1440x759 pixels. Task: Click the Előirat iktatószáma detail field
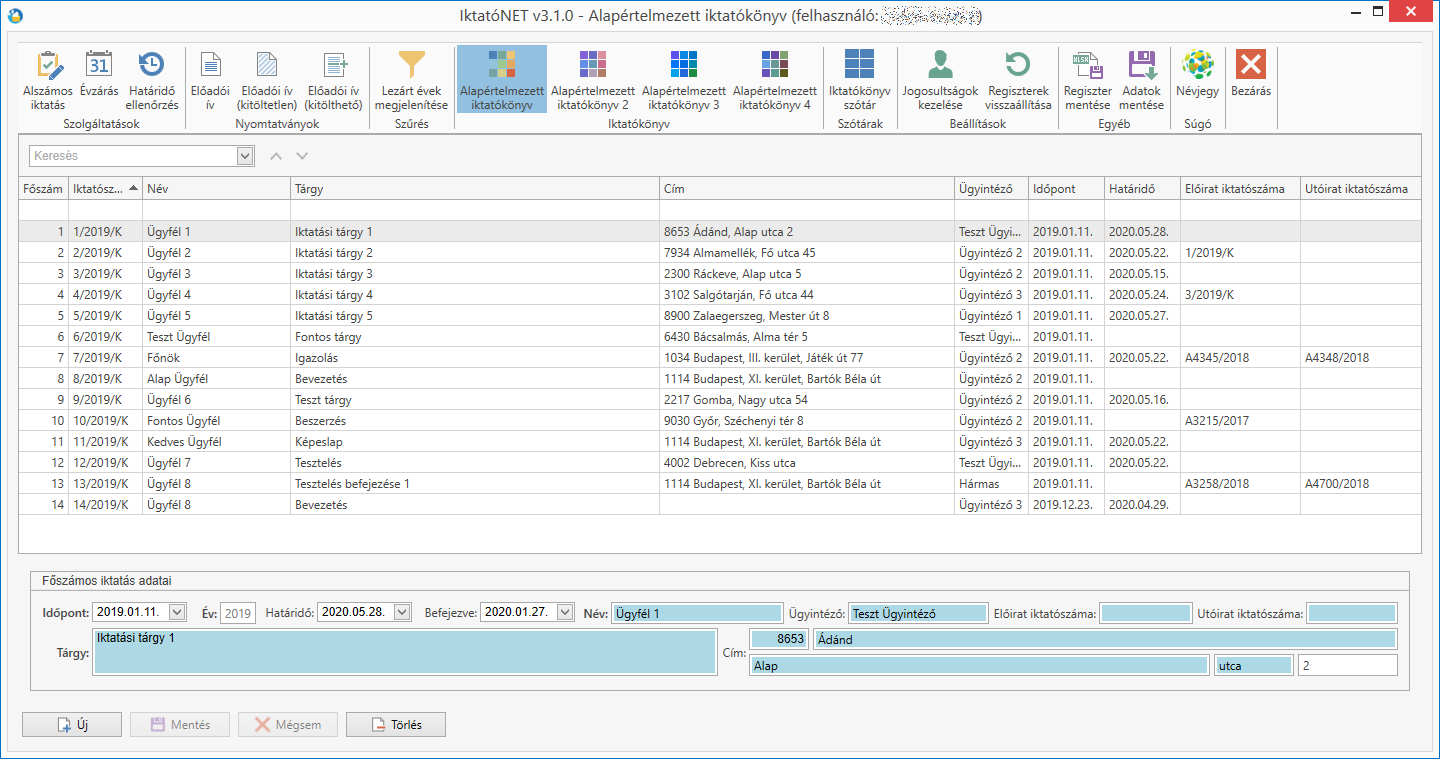(x=1146, y=613)
